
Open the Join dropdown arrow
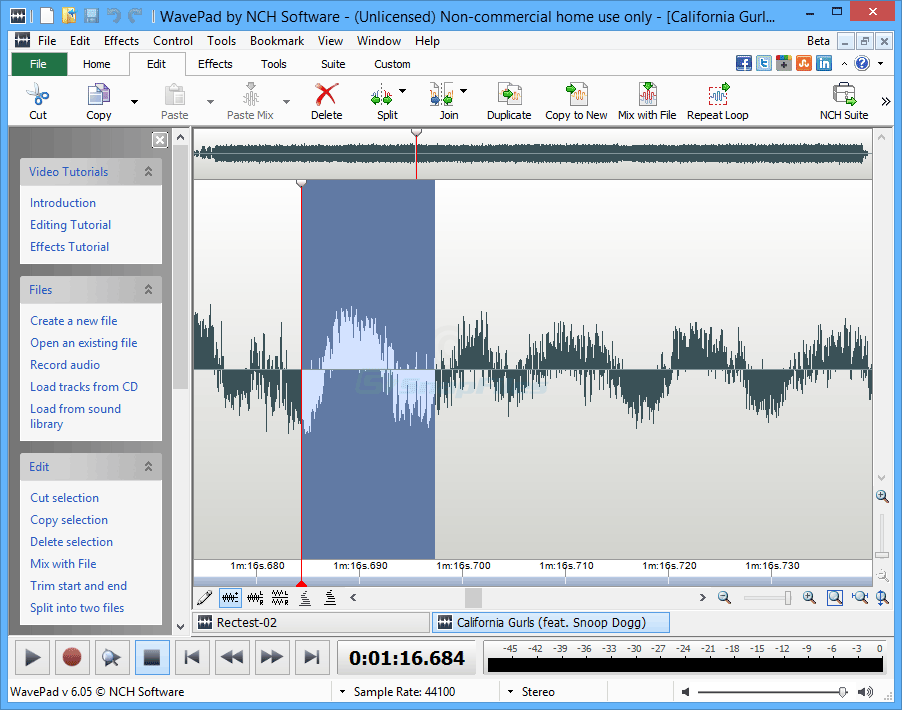[464, 90]
